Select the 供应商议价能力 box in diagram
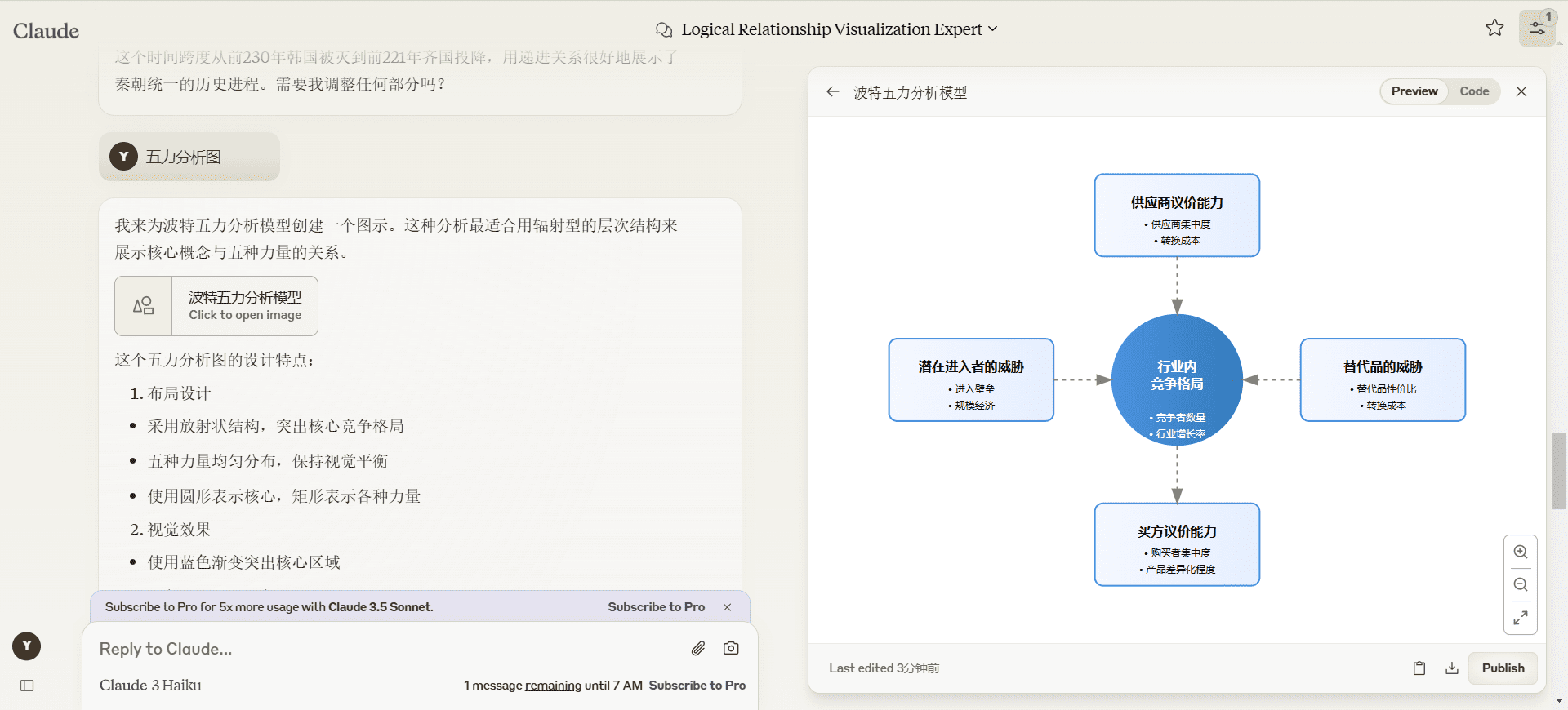Image resolution: width=1568 pixels, height=710 pixels. [1177, 215]
